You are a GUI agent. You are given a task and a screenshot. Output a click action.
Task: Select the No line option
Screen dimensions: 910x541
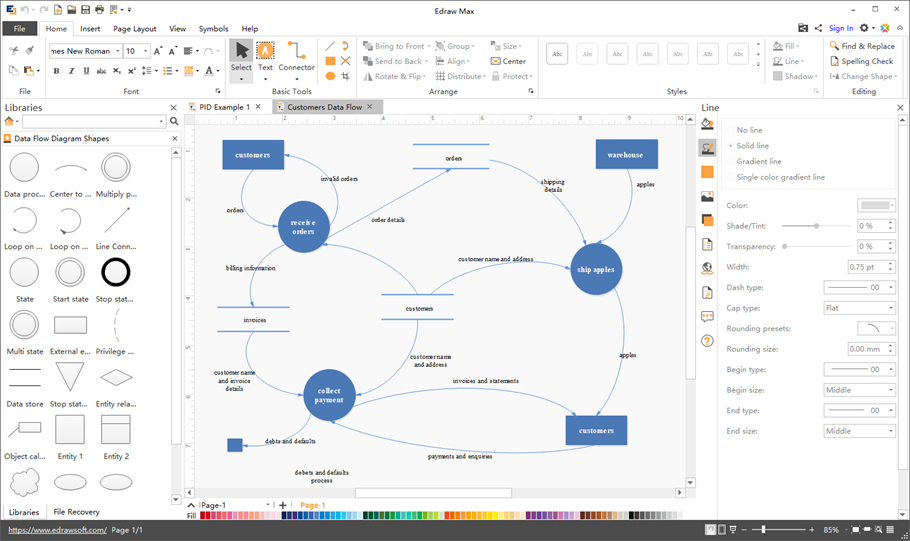(x=749, y=130)
